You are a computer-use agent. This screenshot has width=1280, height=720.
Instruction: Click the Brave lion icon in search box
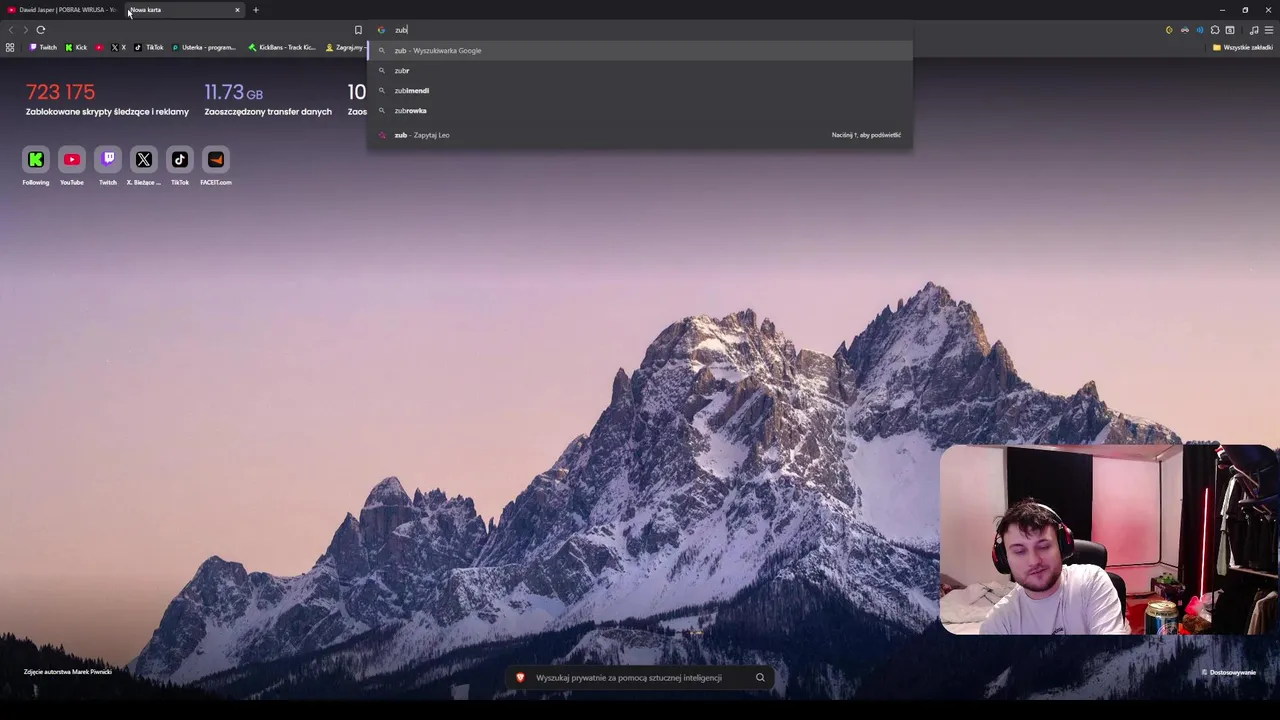coord(520,678)
